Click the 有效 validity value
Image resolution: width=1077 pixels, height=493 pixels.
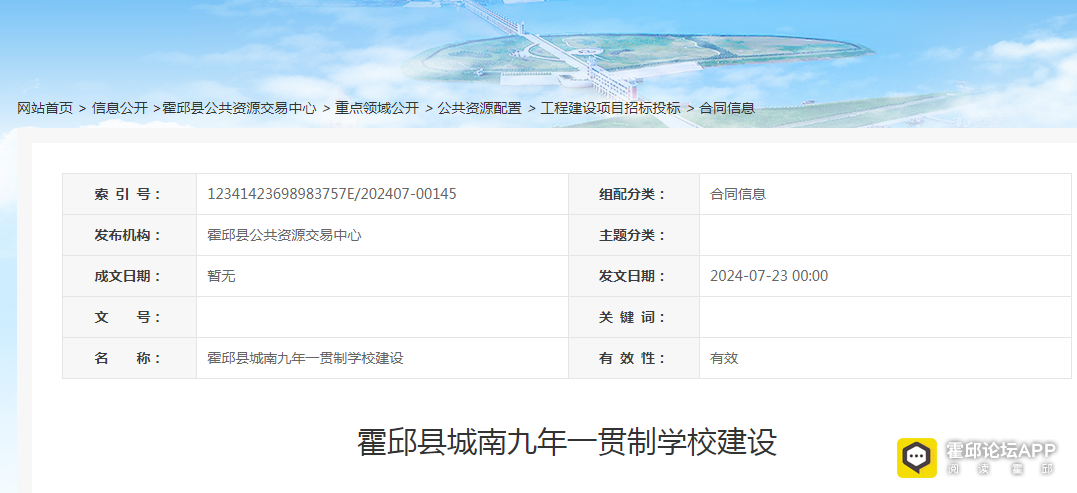(724, 358)
